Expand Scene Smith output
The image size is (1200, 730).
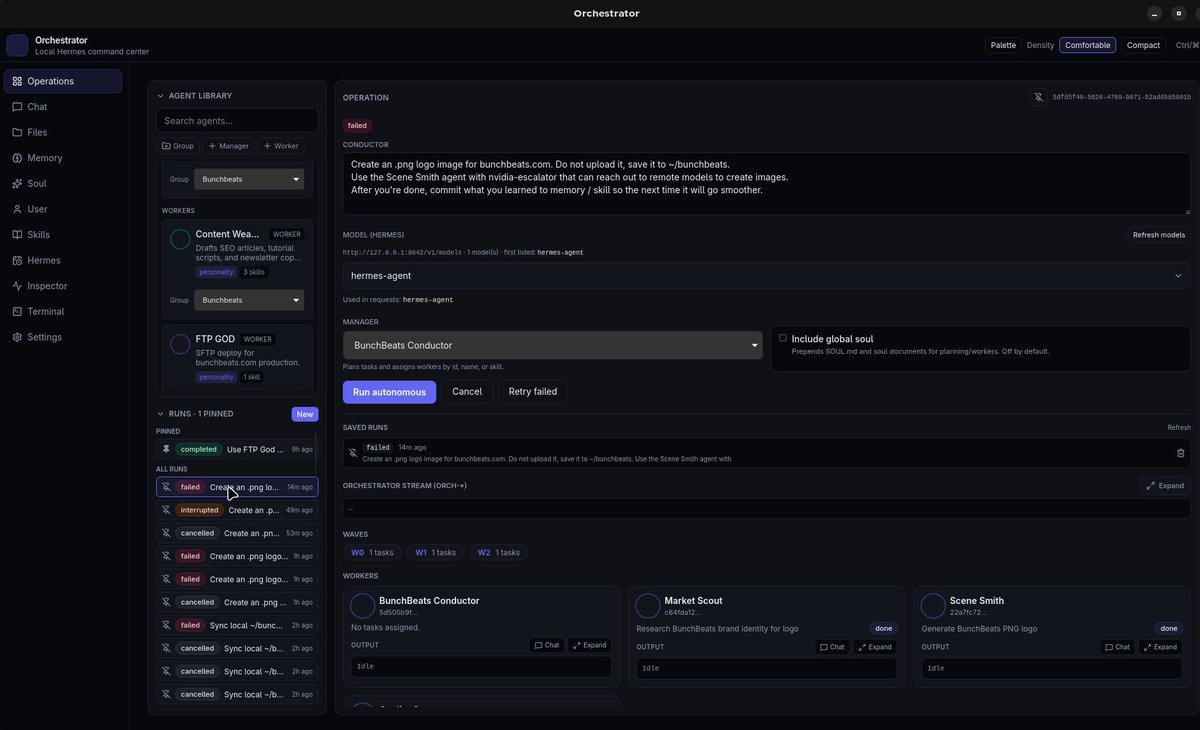(1161, 647)
